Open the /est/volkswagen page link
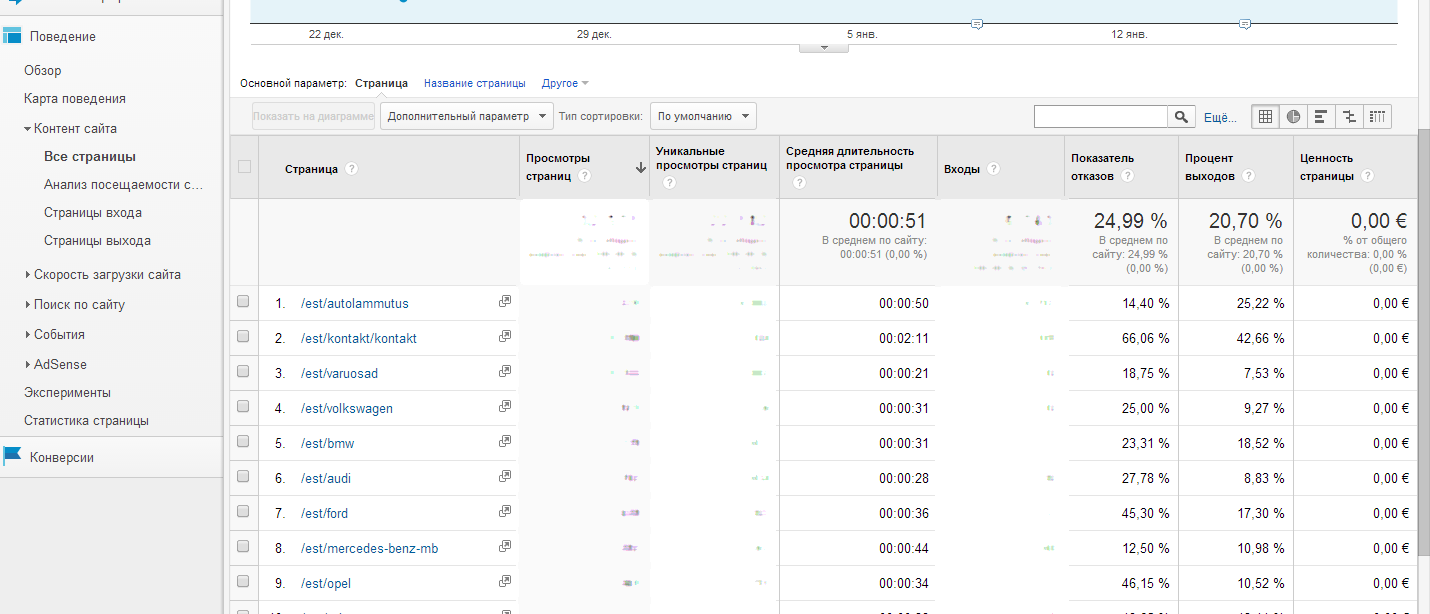 click(x=347, y=408)
